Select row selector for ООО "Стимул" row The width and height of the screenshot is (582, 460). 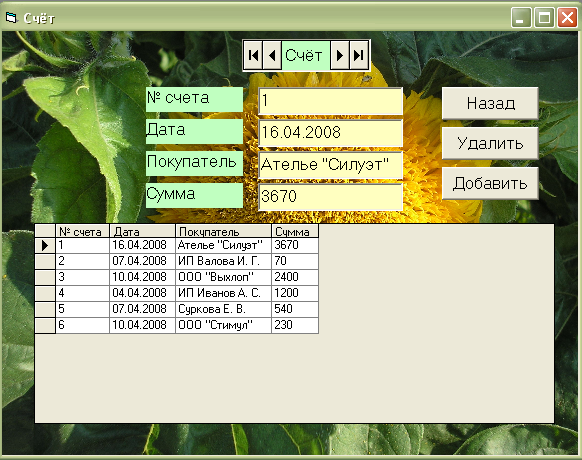tap(45, 325)
